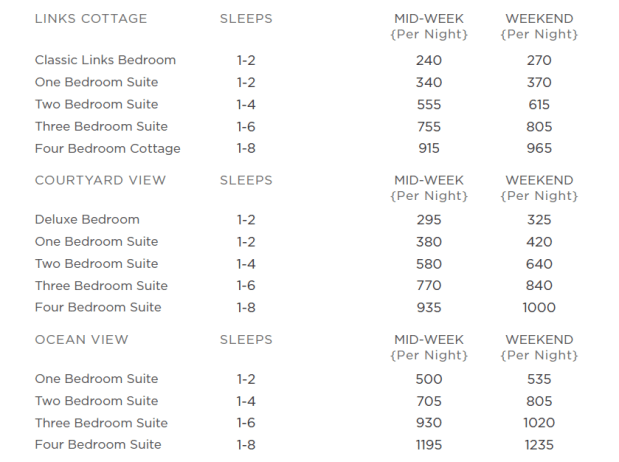Select the Four Bedroom Cottage row label
The height and width of the screenshot is (462, 619).
pos(108,149)
